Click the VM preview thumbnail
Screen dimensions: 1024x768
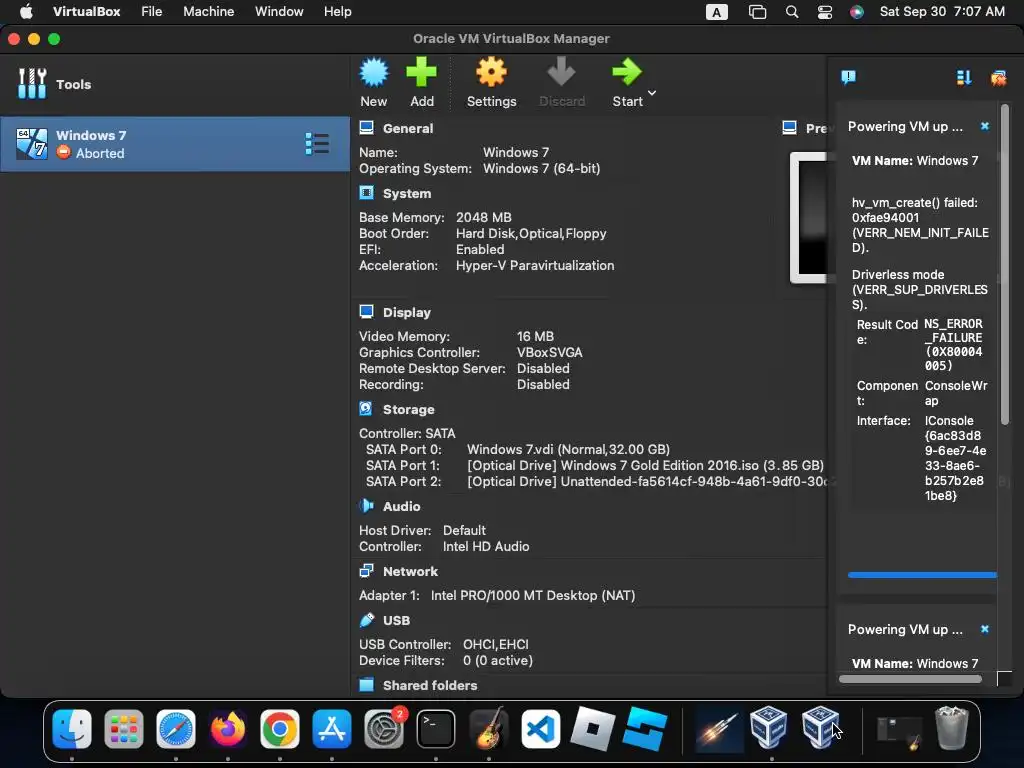coord(808,218)
